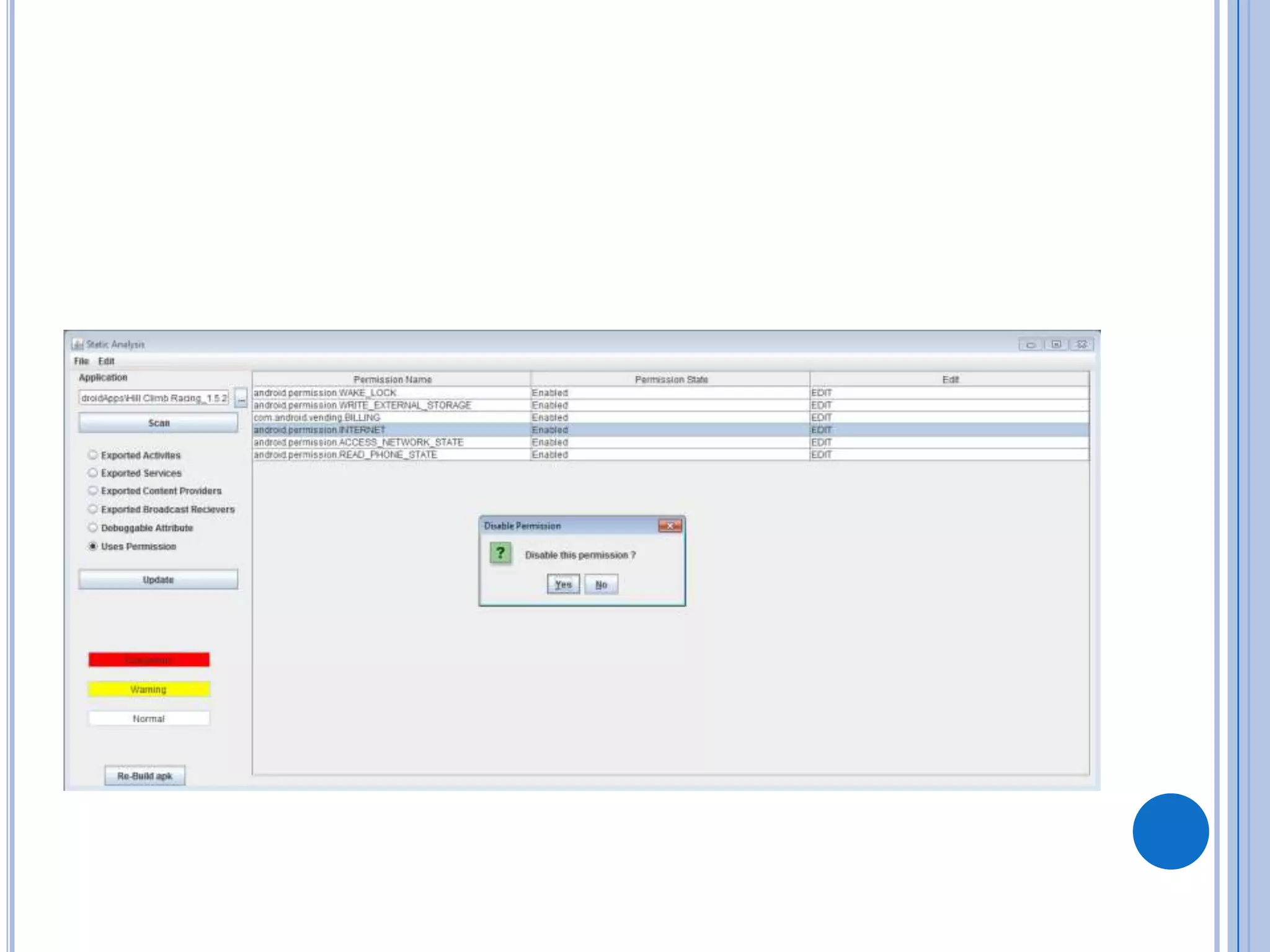Close the Disable Permission dialog
The width and height of the screenshot is (1270, 952).
(670, 526)
